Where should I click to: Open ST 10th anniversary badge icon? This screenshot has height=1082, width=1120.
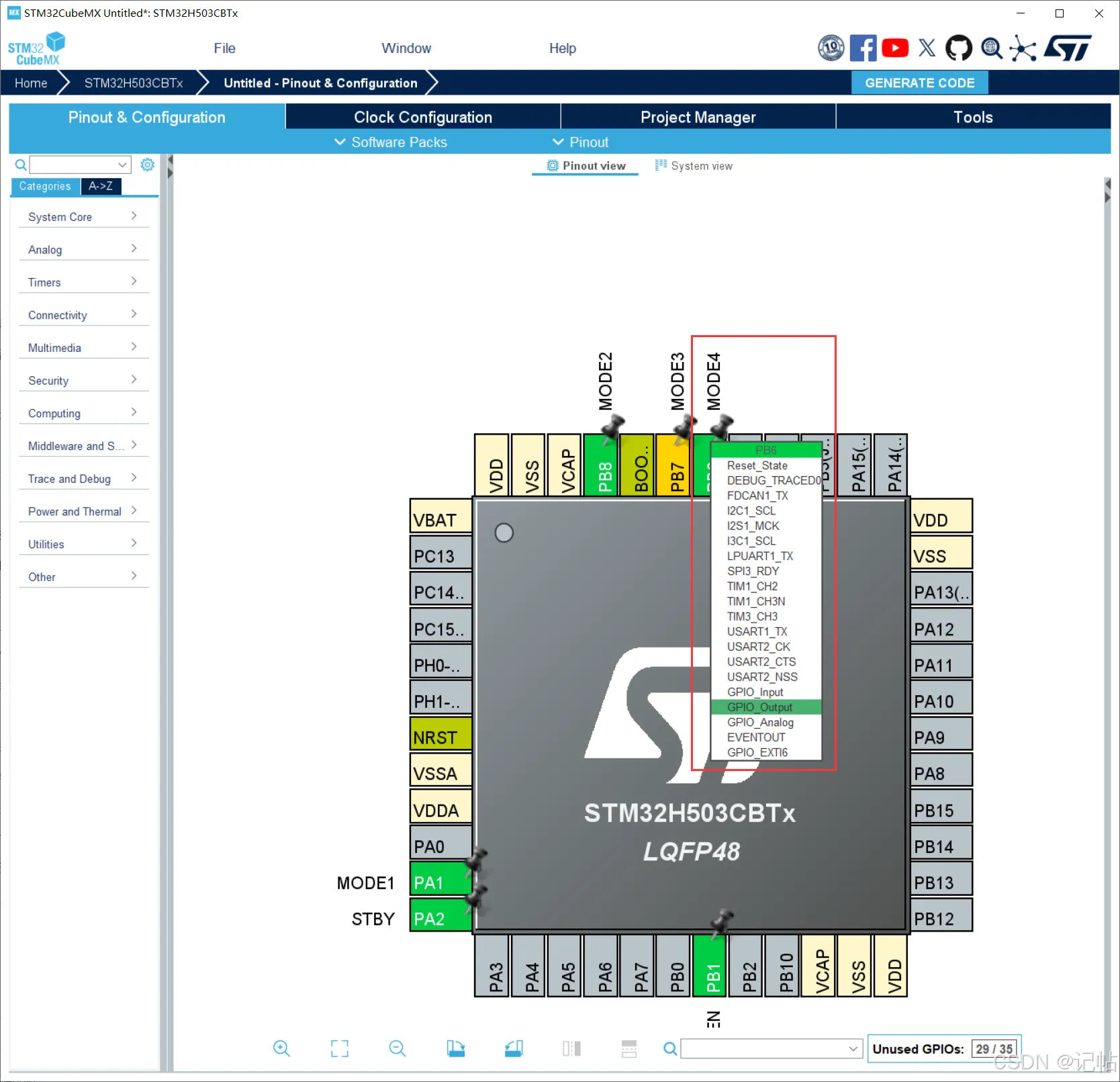[x=831, y=48]
